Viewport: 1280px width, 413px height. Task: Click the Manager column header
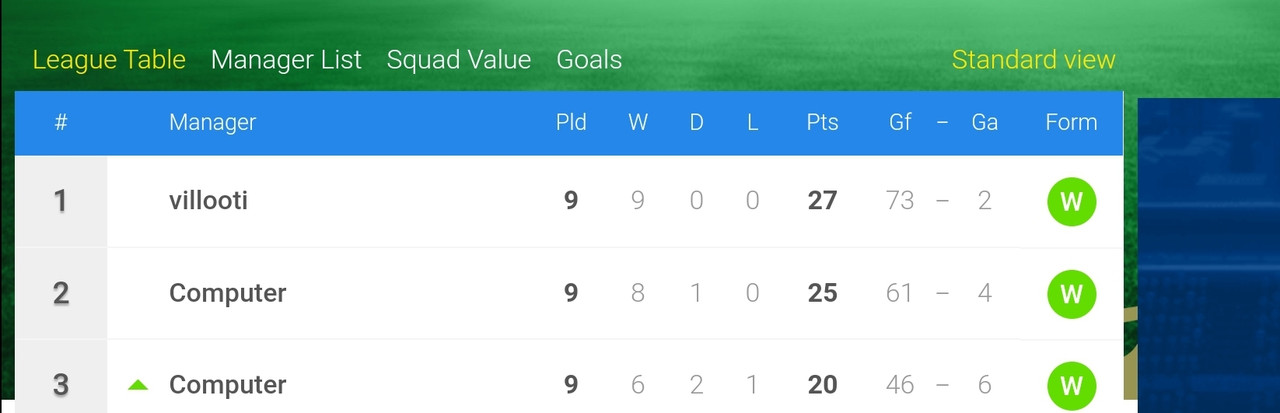[212, 123]
